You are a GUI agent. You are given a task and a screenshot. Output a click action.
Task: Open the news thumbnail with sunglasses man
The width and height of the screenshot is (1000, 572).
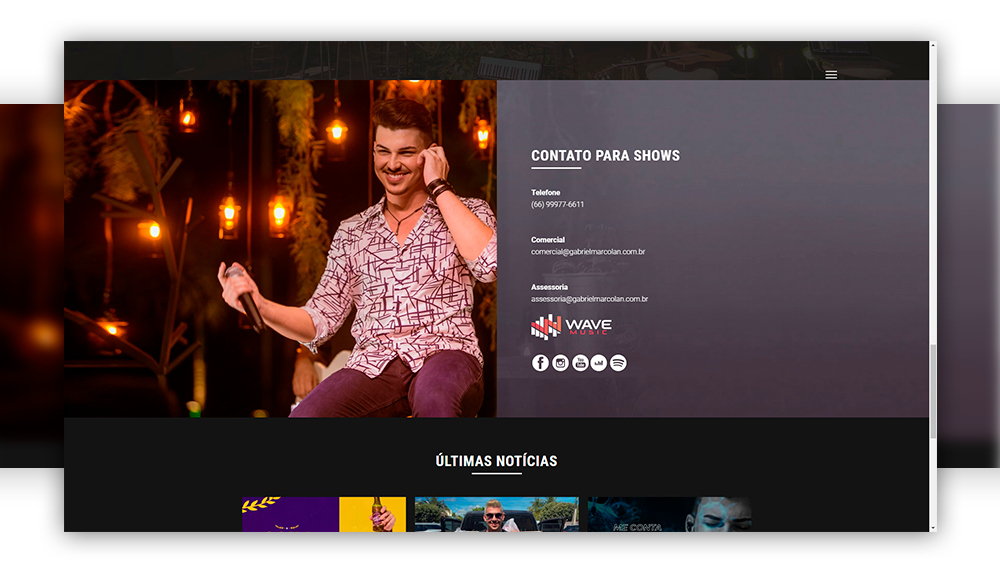pyautogui.click(x=496, y=514)
